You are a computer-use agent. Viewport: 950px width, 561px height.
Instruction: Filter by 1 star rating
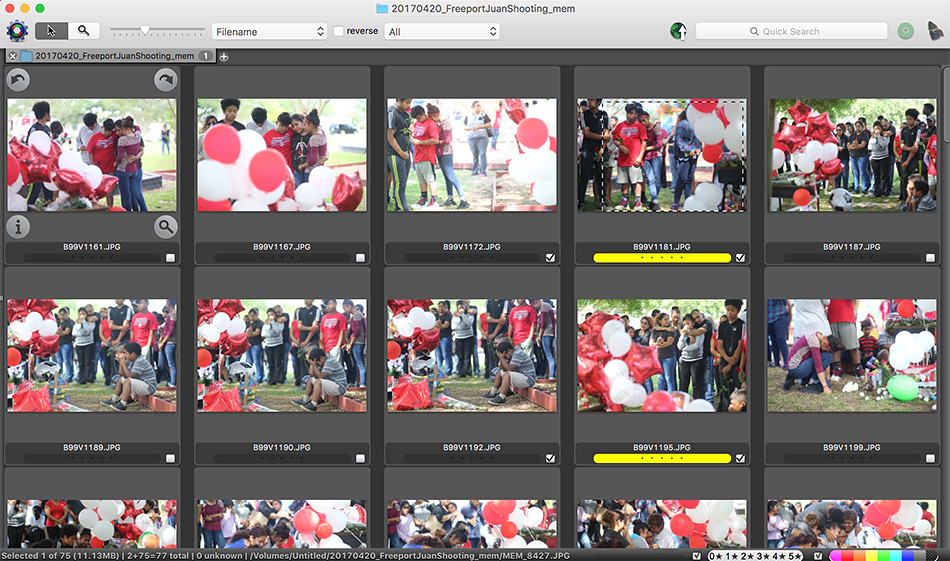coord(731,556)
